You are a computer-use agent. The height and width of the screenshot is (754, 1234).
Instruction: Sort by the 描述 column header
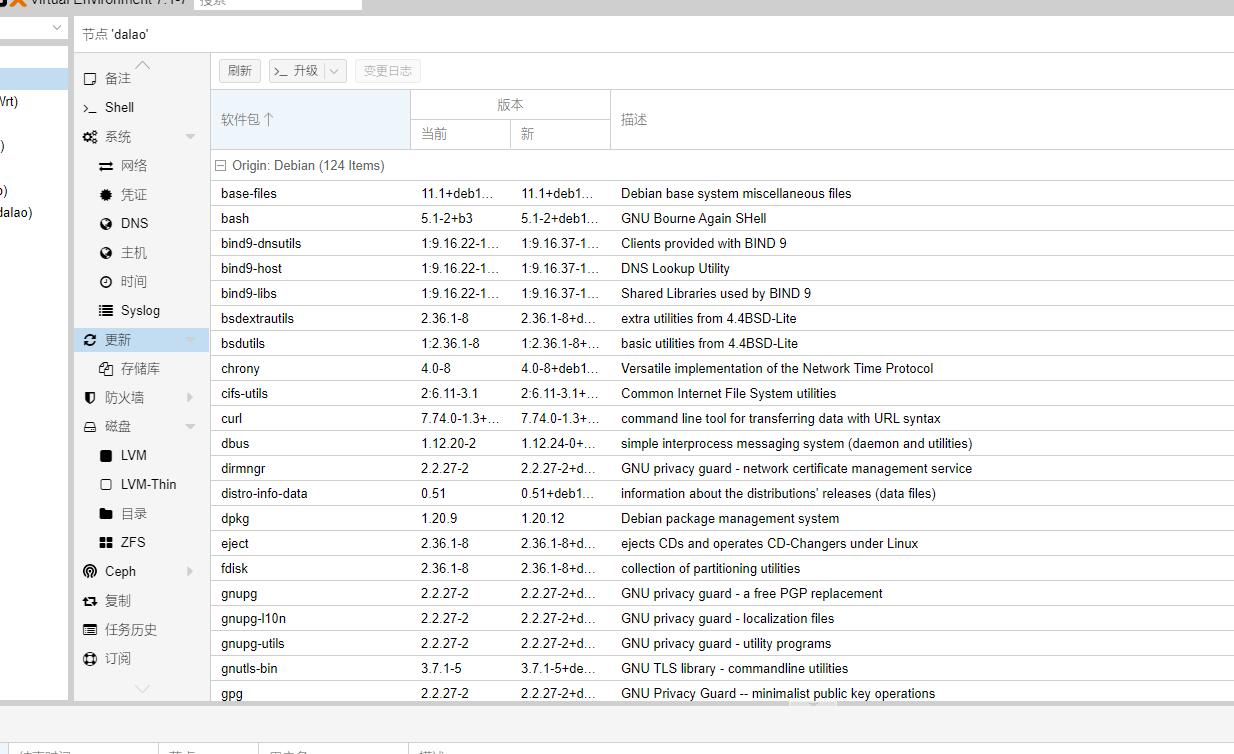(x=922, y=119)
